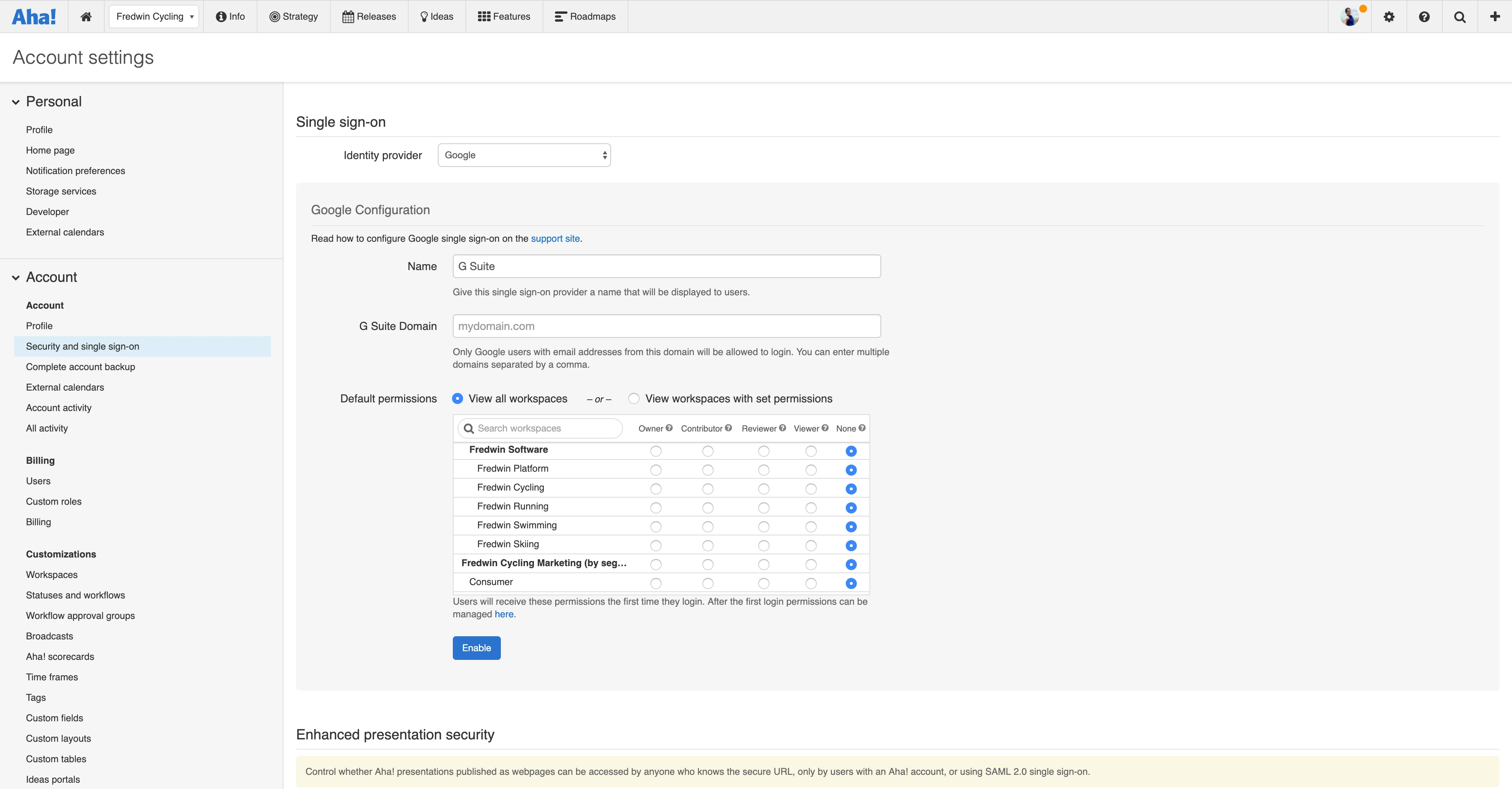This screenshot has height=789, width=1512.
Task: Choose View workspaces with set permissions
Action: pyautogui.click(x=634, y=398)
